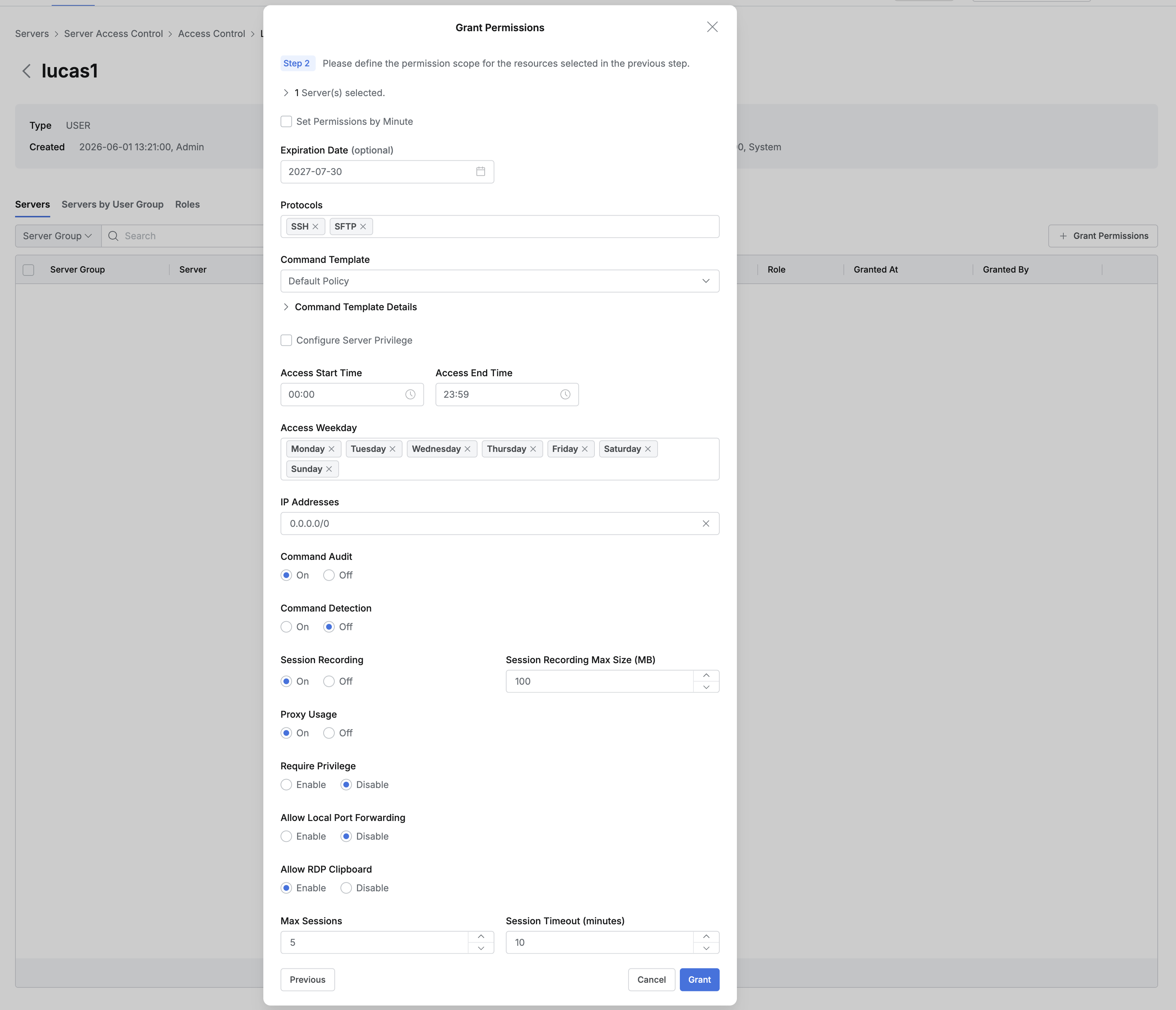Image resolution: width=1176 pixels, height=1010 pixels.
Task: Enable Set Permissions by Minute checkbox
Action: click(287, 122)
